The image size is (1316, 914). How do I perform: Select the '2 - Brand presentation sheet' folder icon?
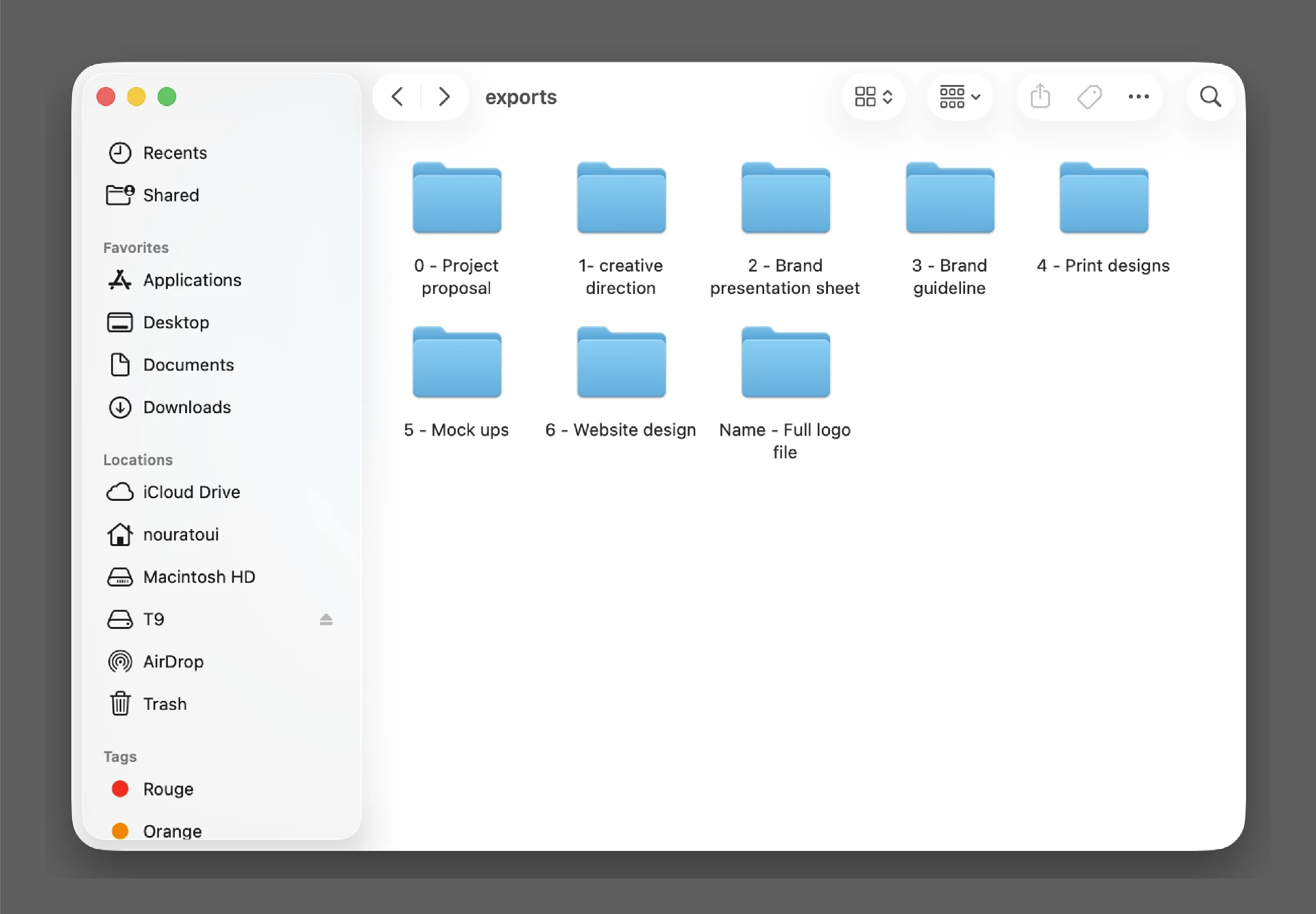tap(785, 198)
